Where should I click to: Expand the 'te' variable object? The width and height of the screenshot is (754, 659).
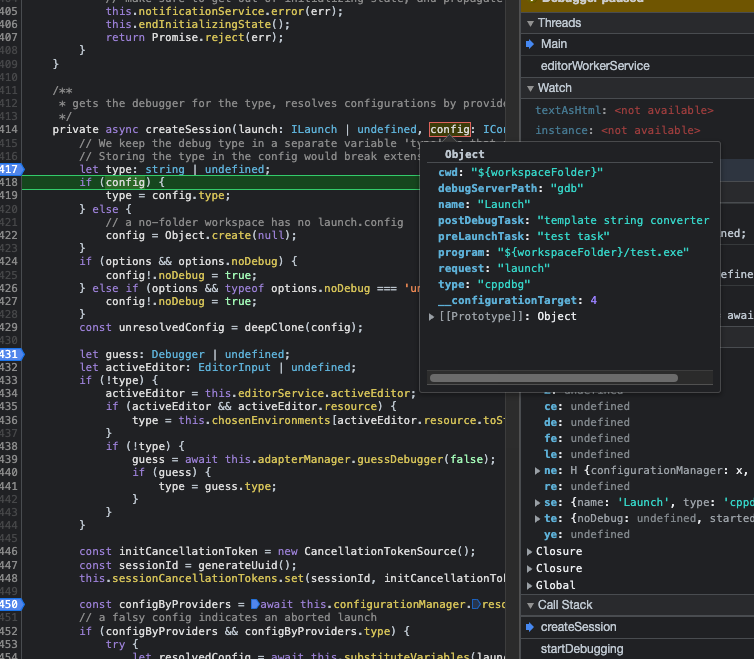point(538,519)
